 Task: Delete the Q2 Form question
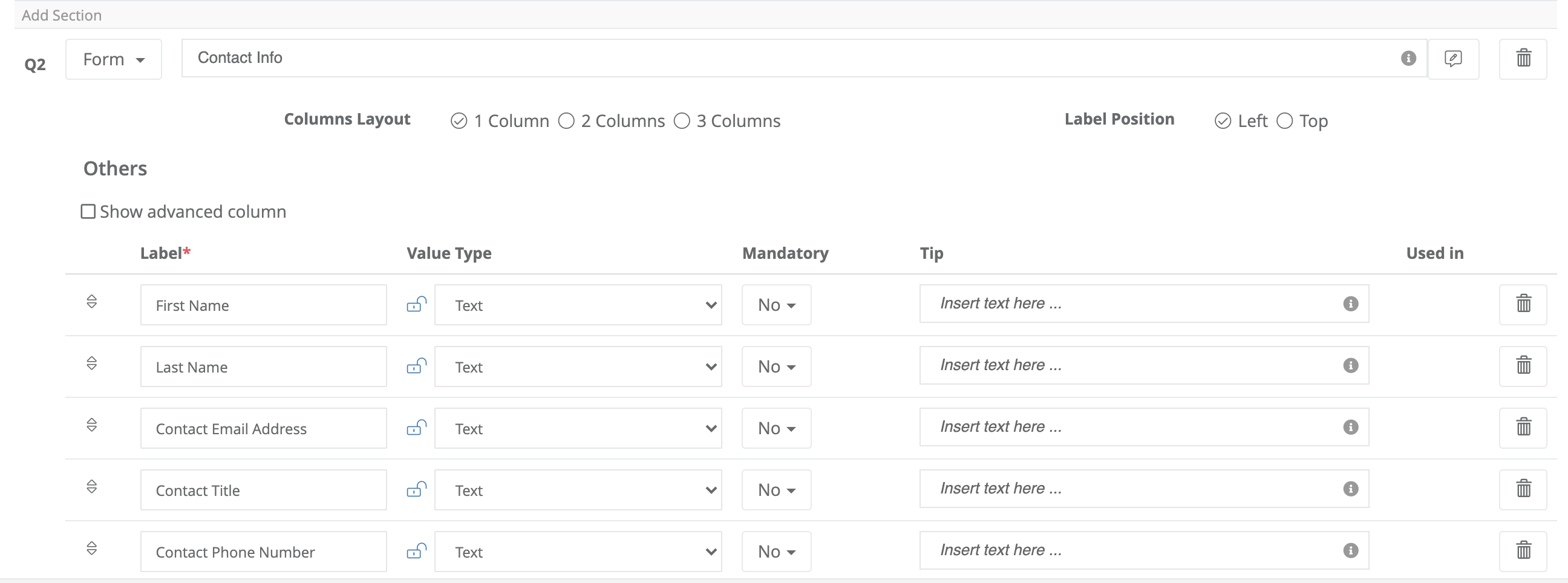1523,59
